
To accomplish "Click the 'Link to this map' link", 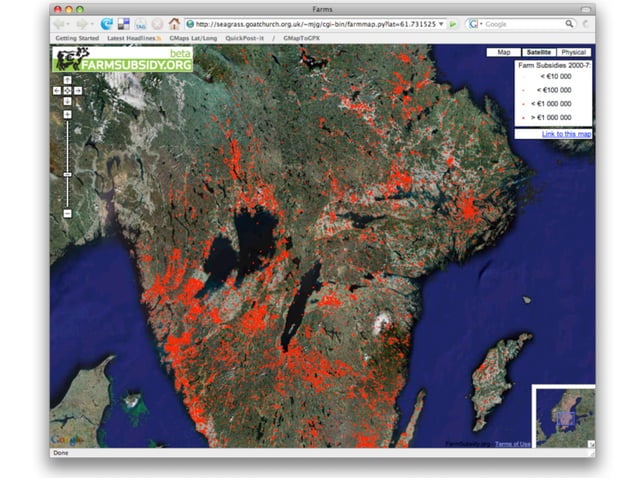I will 566,134.
